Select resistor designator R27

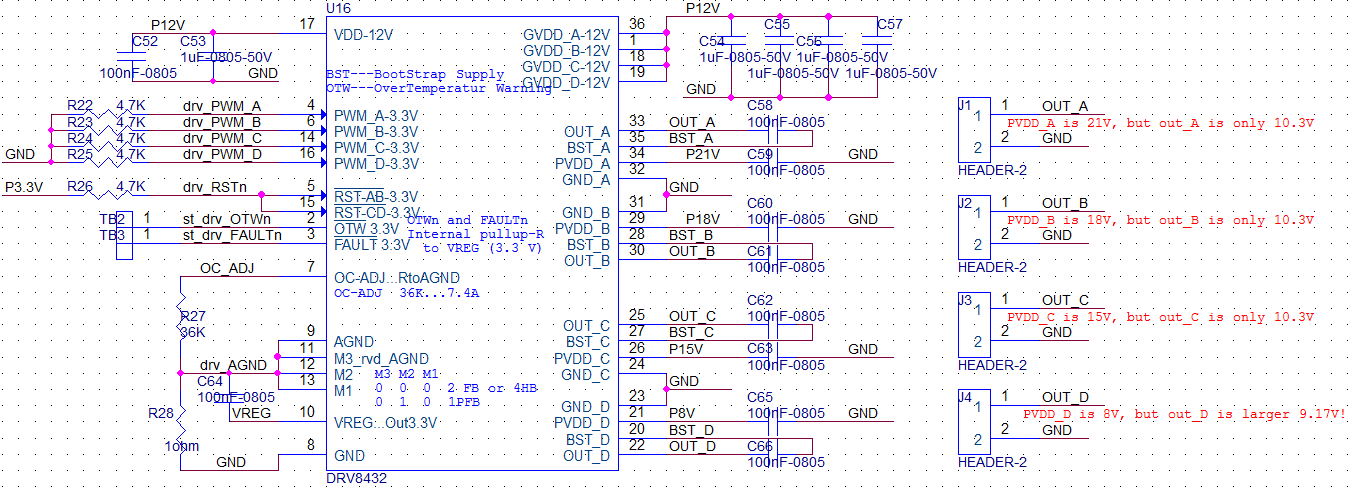(193, 316)
